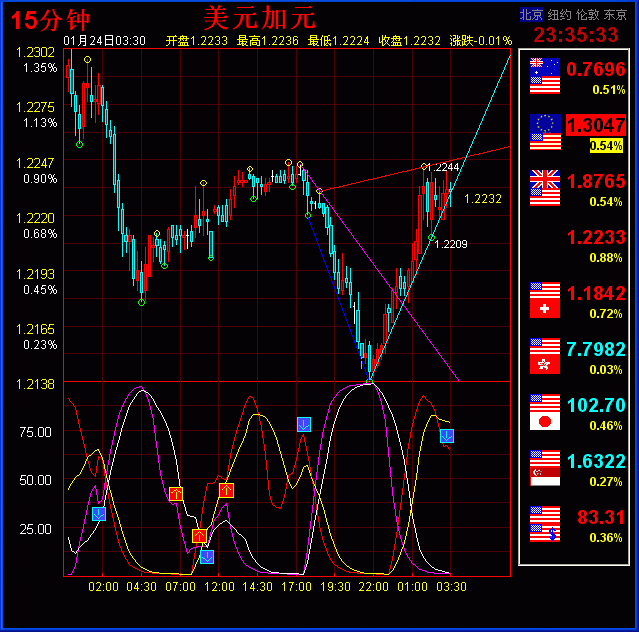The image size is (639, 632).
Task: Click the 1.2138 price axis label
Action: [x=35, y=384]
